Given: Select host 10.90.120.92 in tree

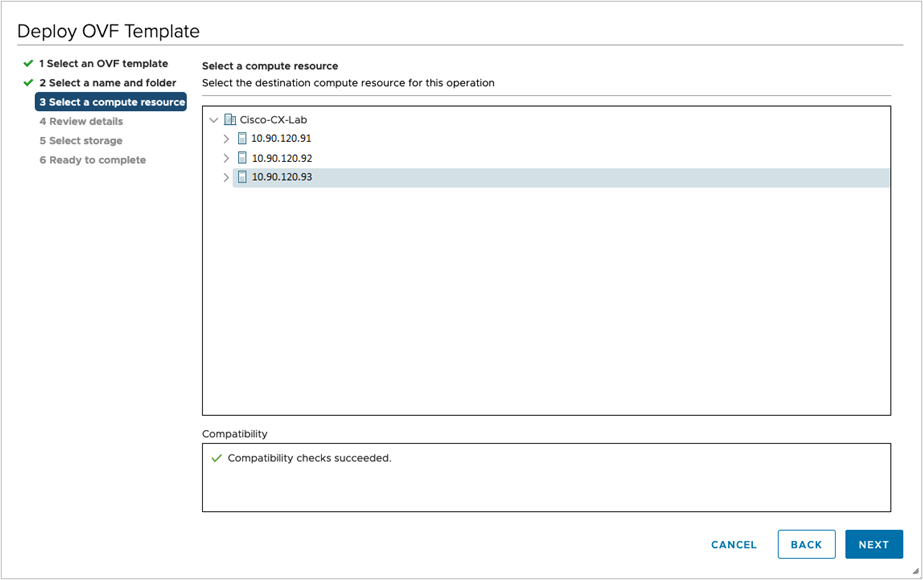Looking at the screenshot, I should click(x=282, y=158).
